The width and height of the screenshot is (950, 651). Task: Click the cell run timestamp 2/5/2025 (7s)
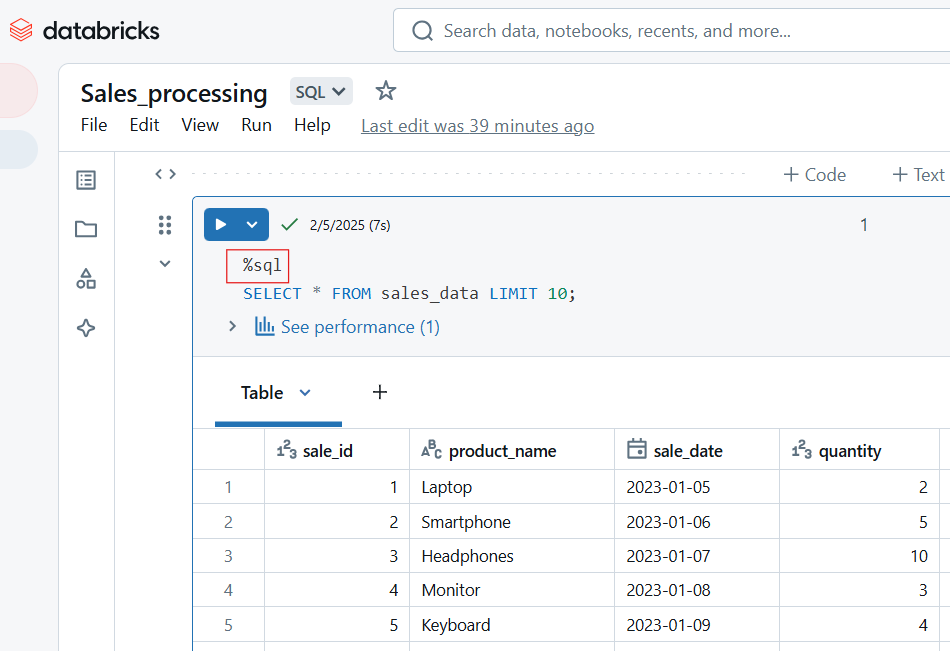tap(350, 225)
